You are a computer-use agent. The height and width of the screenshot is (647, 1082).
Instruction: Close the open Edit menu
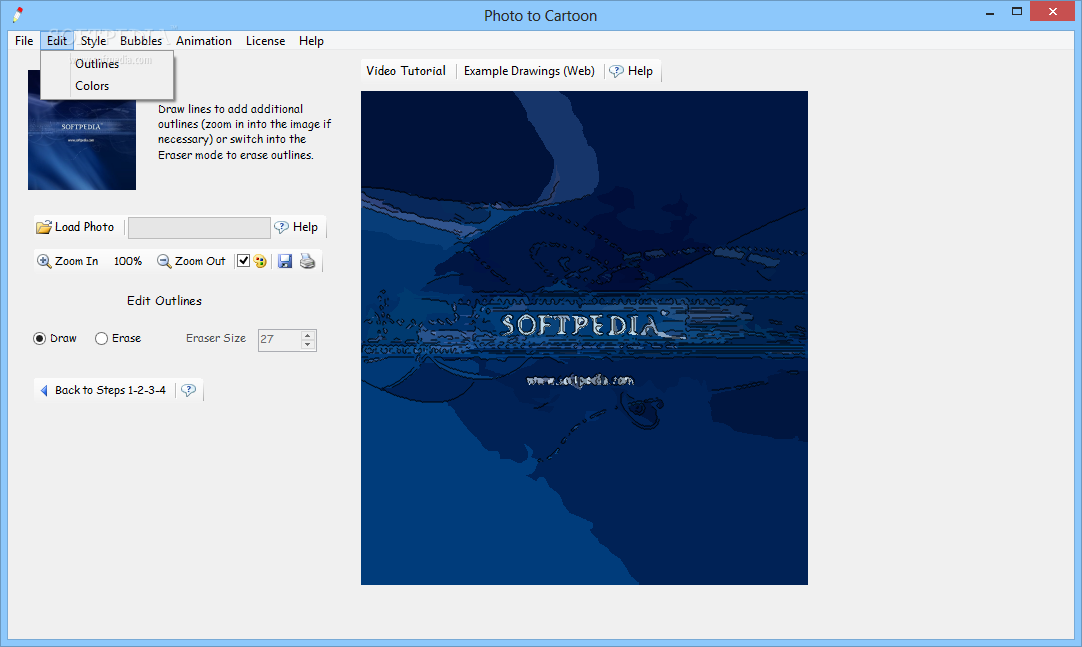[x=57, y=41]
